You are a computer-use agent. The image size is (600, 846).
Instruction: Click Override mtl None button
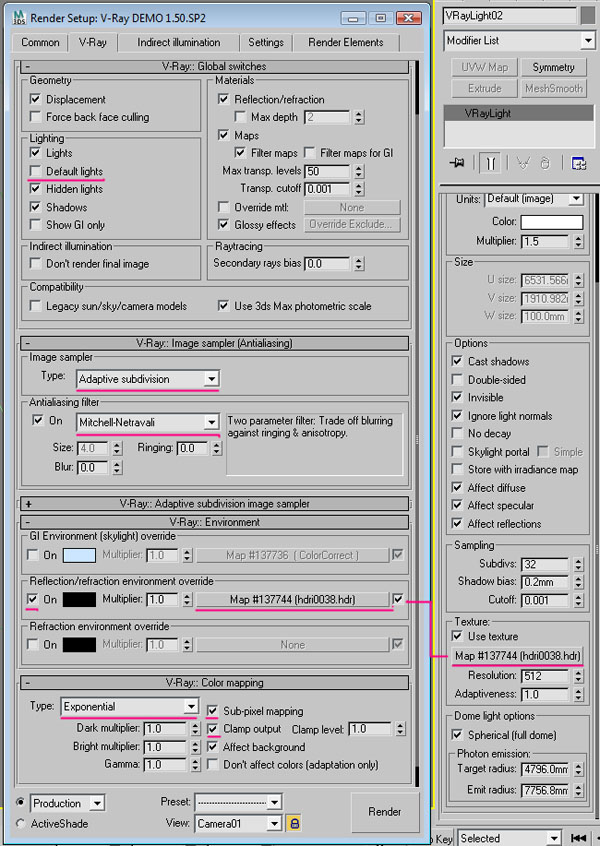[352, 207]
